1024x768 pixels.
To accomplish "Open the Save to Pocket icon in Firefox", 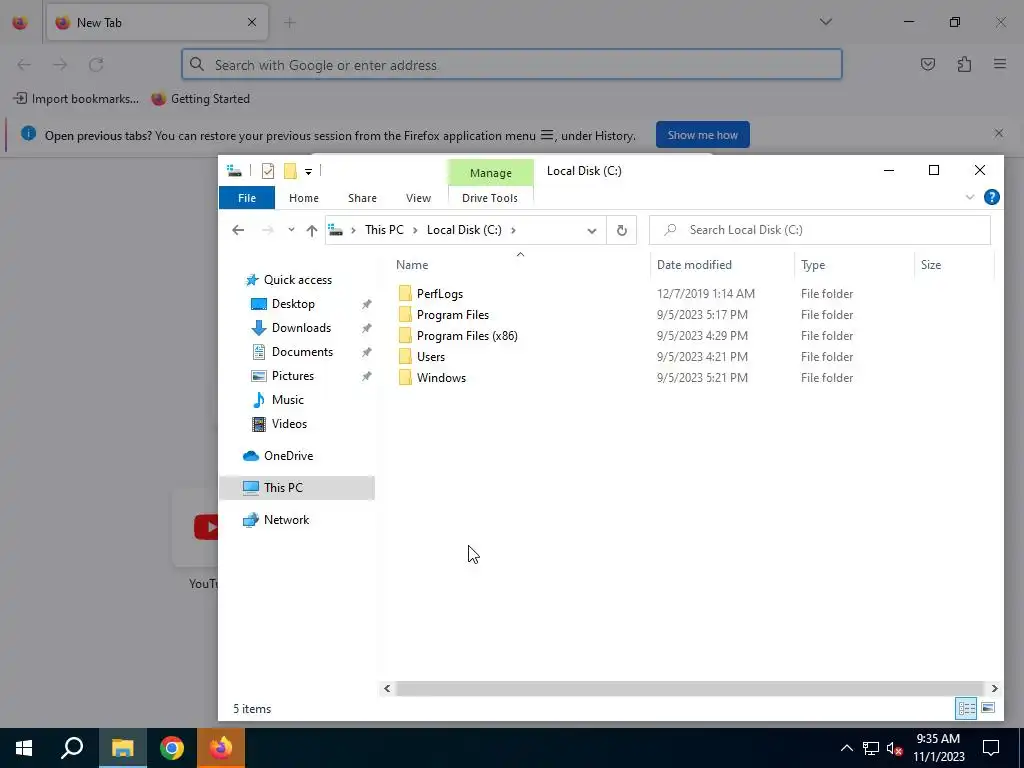I will coord(928,64).
